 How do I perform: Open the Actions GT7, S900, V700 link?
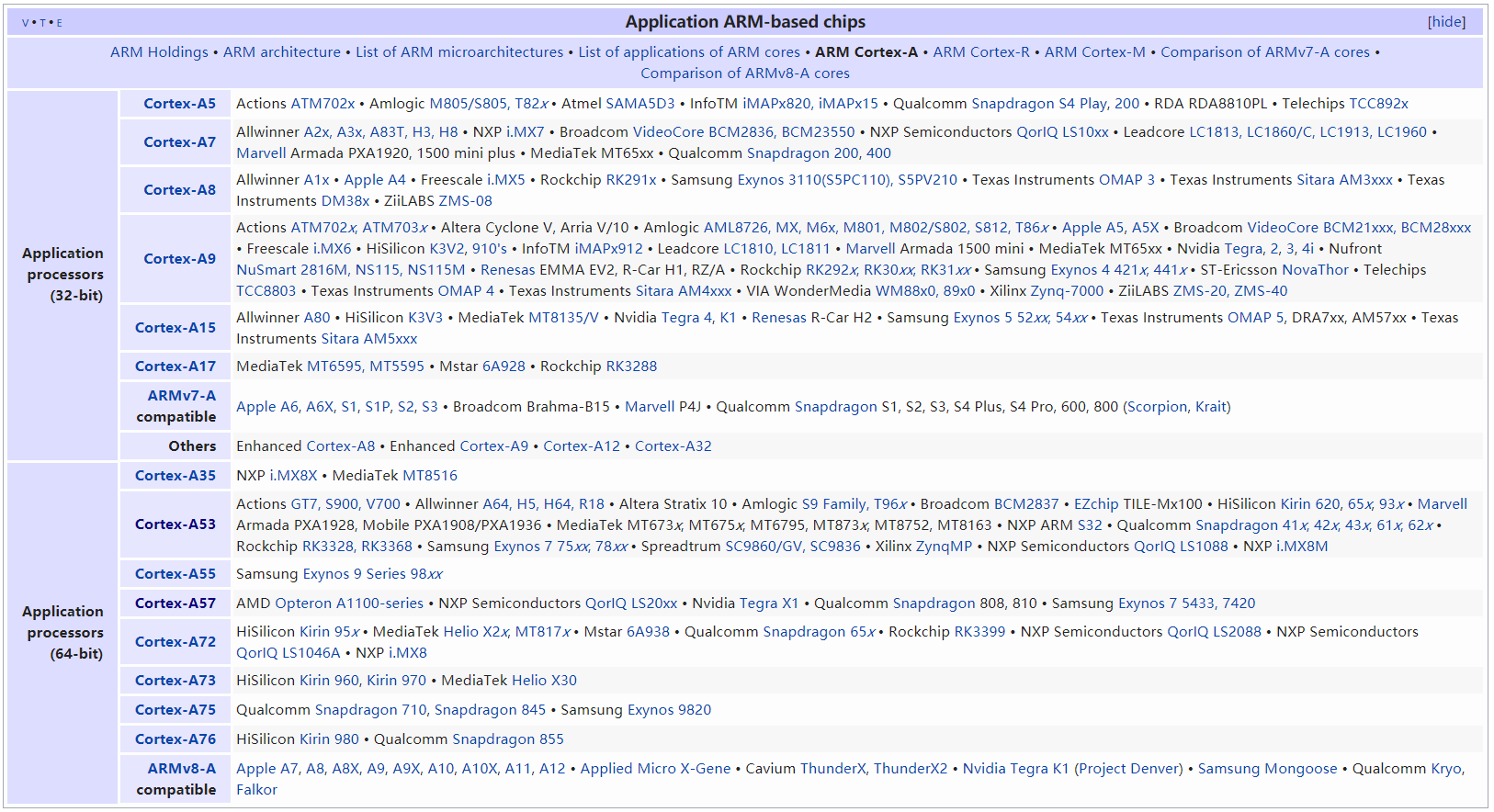point(345,504)
